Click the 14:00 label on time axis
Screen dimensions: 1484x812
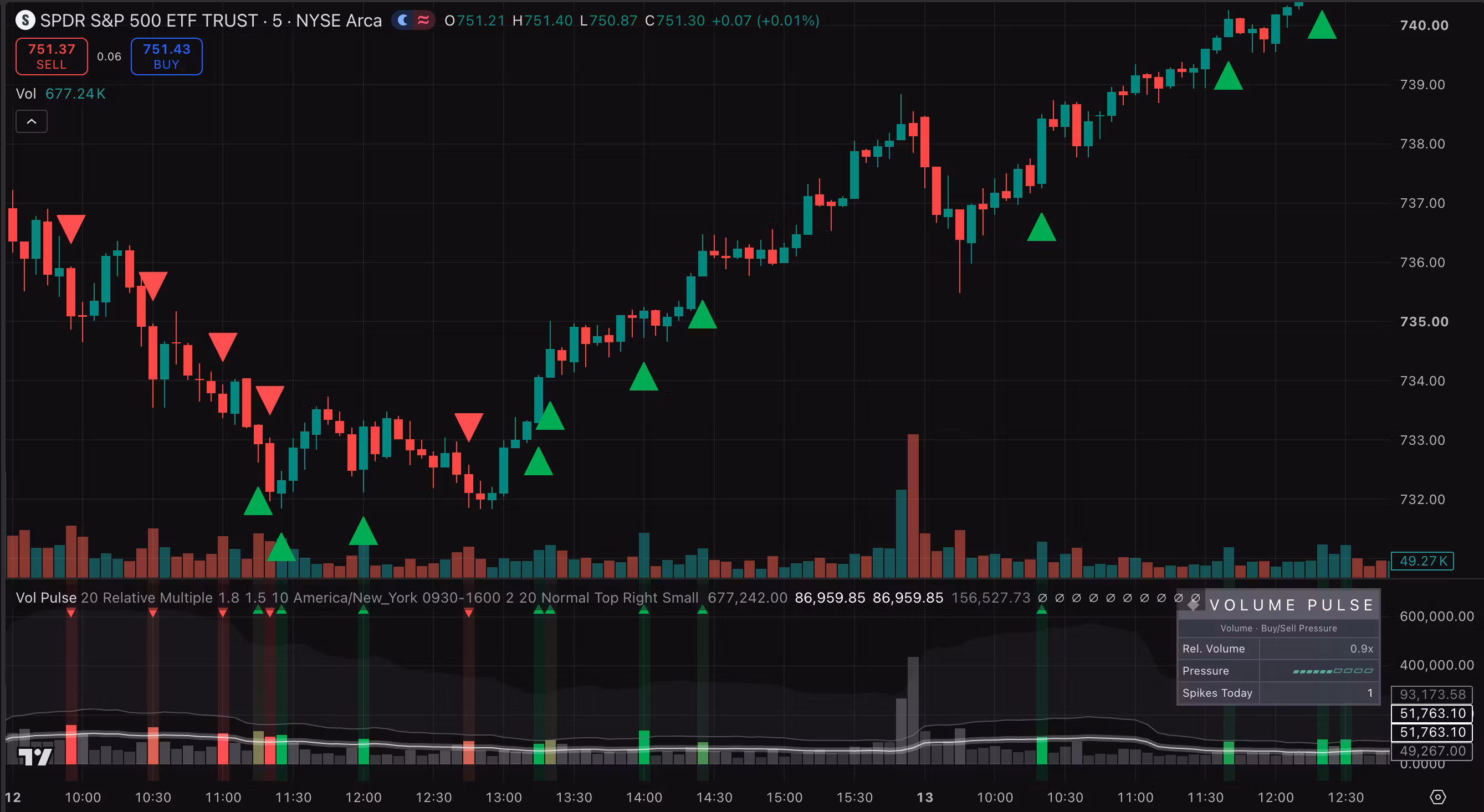point(644,797)
